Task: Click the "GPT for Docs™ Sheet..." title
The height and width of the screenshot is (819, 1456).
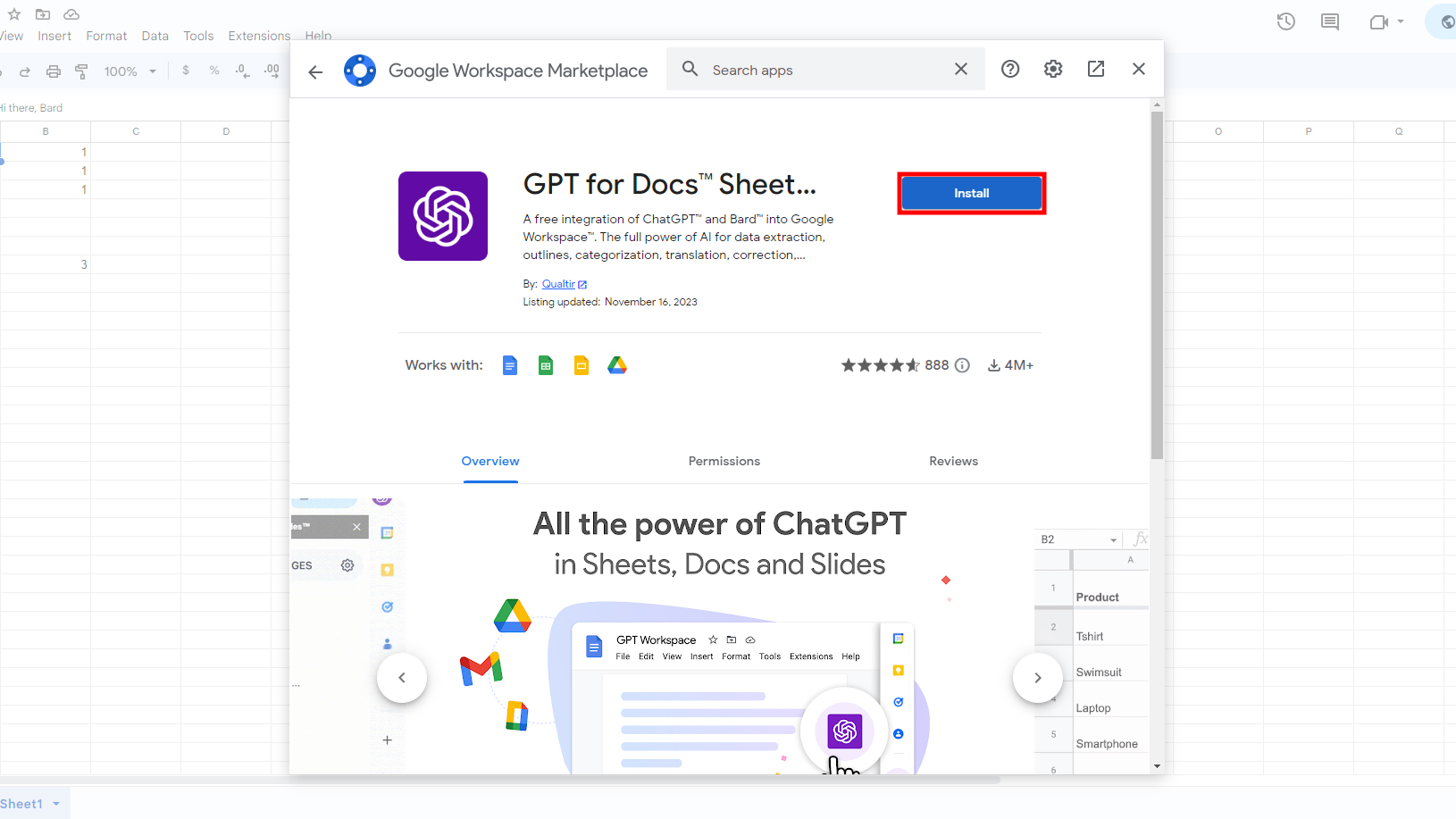Action: click(x=670, y=184)
